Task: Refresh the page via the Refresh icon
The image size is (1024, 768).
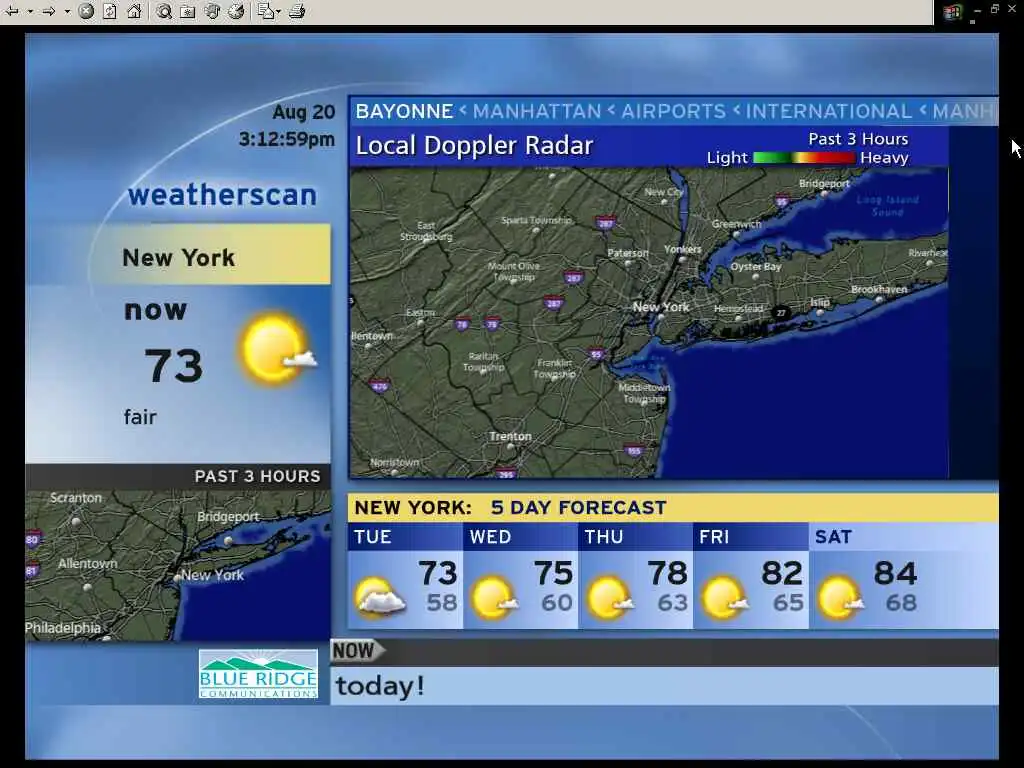Action: click(x=110, y=11)
